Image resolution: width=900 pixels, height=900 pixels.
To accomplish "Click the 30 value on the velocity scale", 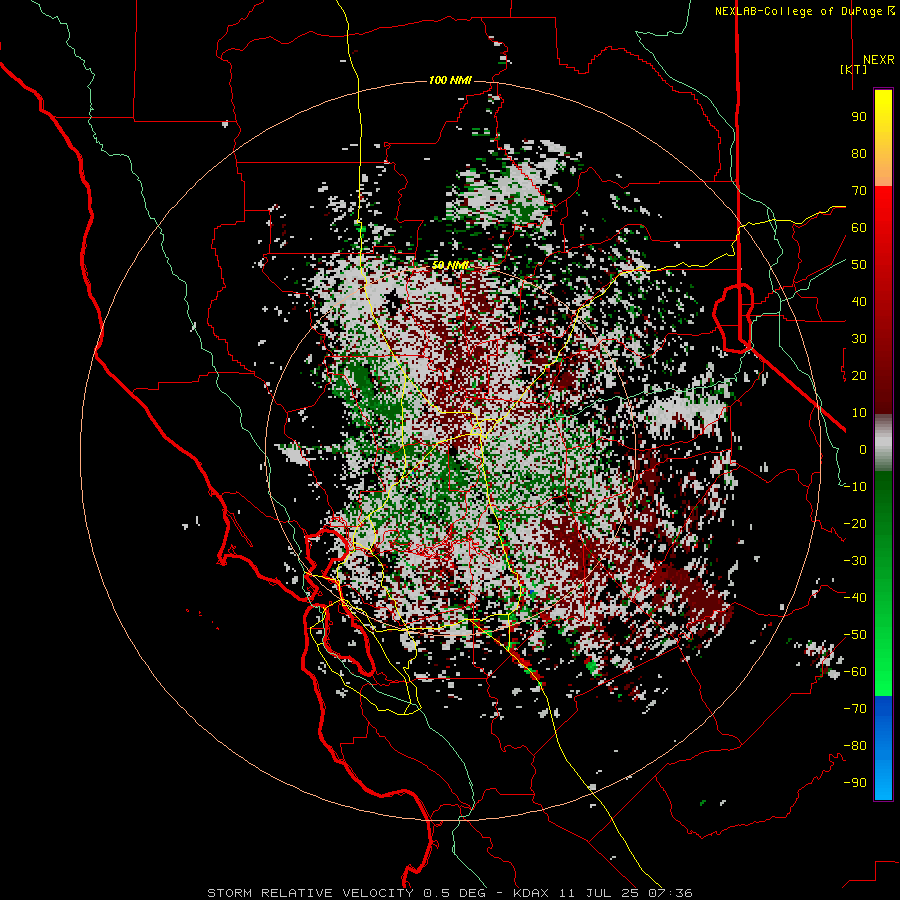I will pyautogui.click(x=859, y=339).
